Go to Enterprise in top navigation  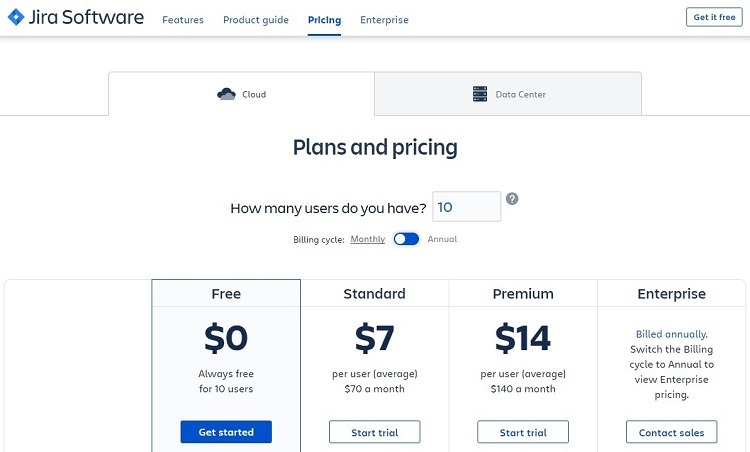384,20
